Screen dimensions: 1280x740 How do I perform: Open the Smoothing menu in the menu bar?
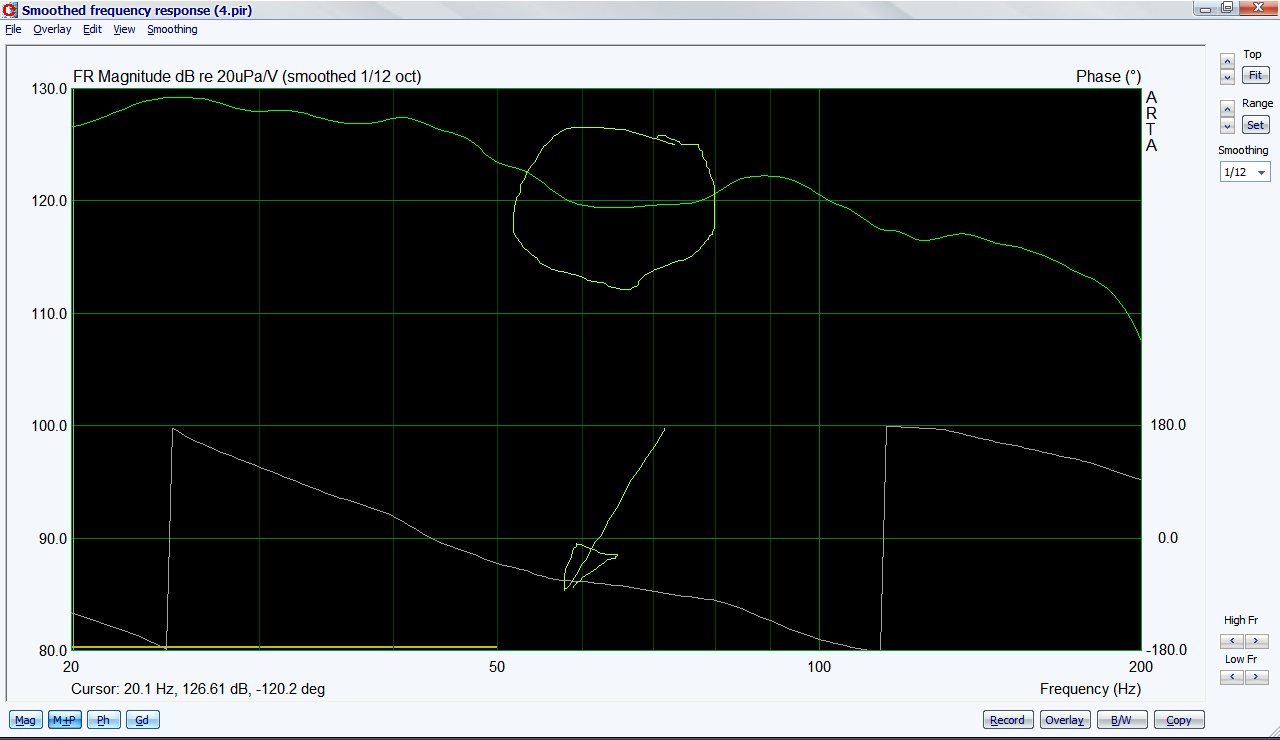tap(172, 29)
